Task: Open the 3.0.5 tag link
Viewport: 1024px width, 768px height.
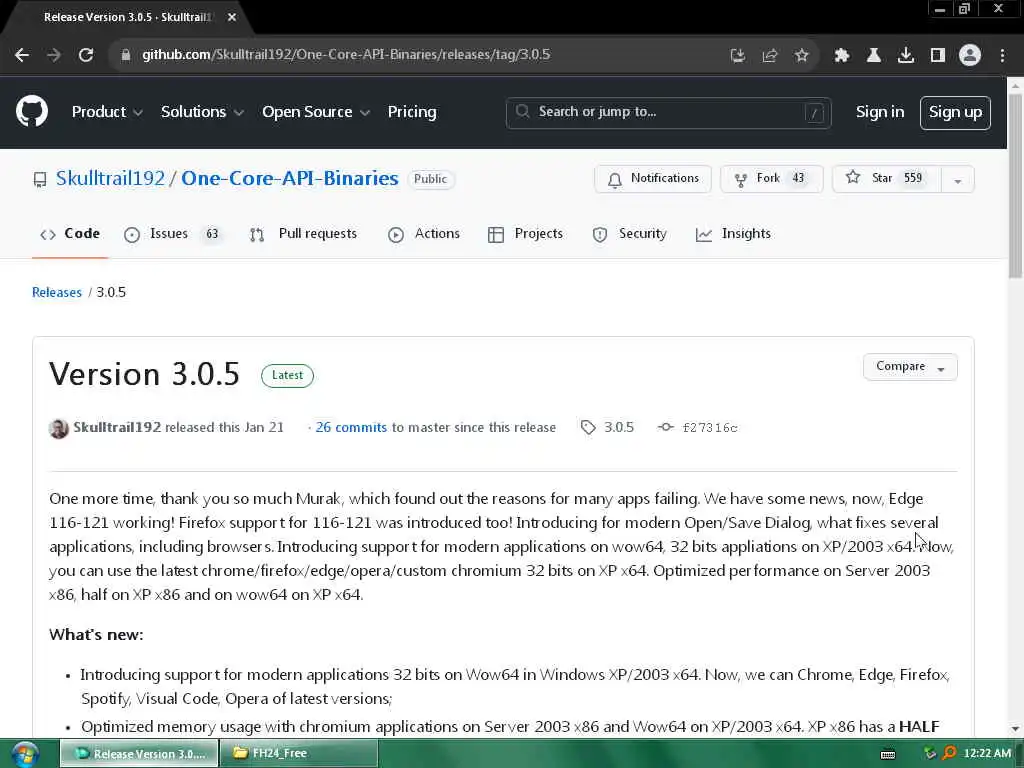Action: (x=607, y=428)
